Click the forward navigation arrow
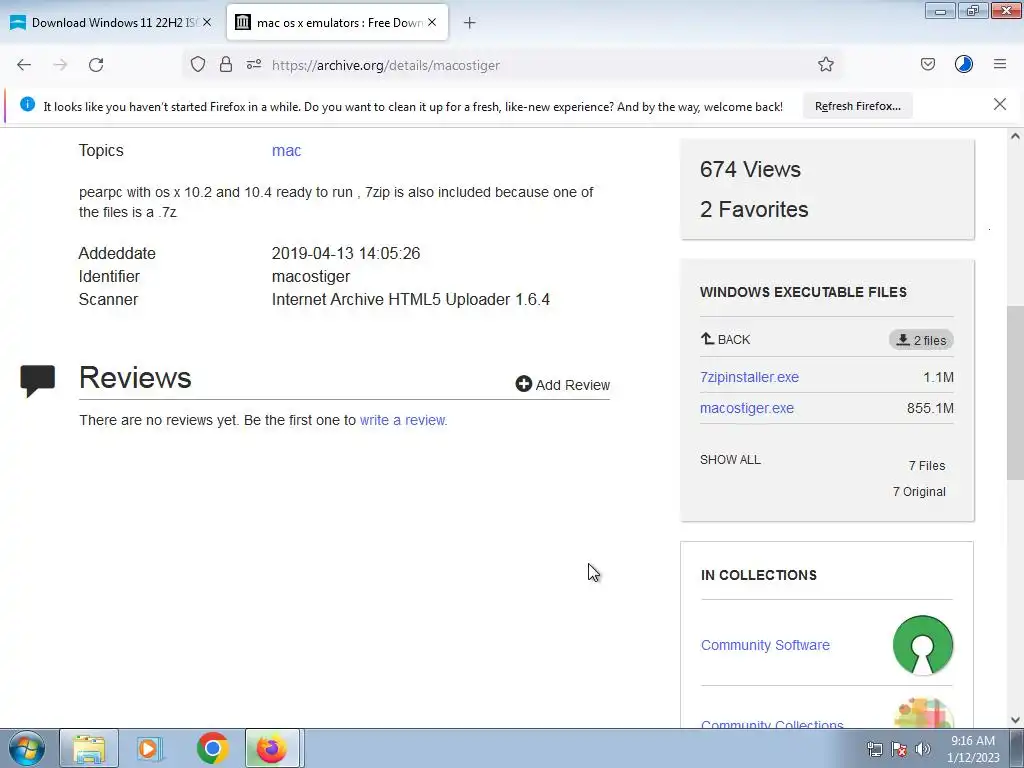The image size is (1024, 768). pos(60,65)
